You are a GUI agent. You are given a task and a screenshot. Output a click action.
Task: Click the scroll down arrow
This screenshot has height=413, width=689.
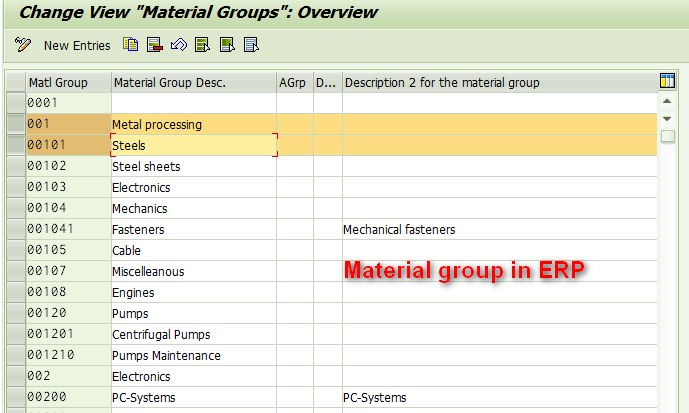tap(667, 119)
